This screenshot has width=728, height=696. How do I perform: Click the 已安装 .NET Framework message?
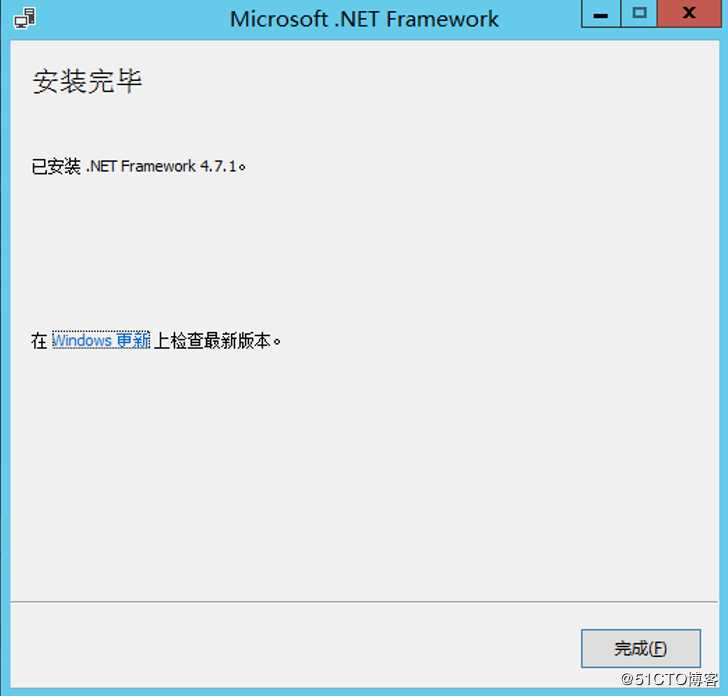138,166
